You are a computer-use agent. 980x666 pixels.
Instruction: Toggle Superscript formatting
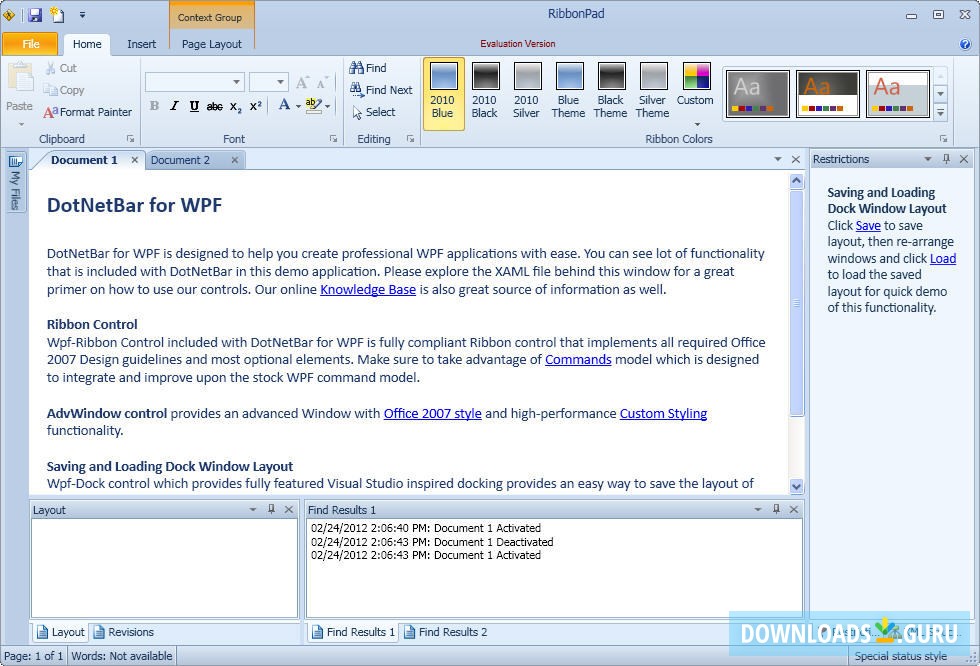tap(255, 106)
